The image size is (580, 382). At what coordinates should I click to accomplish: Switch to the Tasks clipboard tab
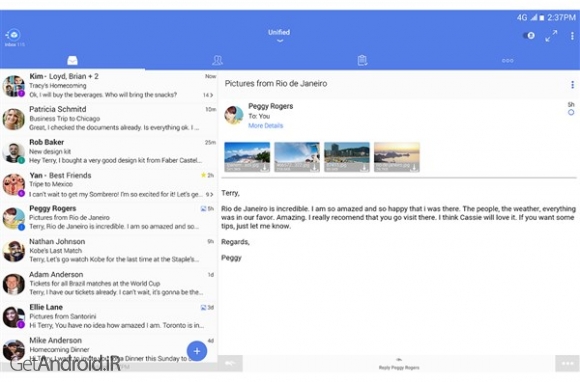[362, 60]
